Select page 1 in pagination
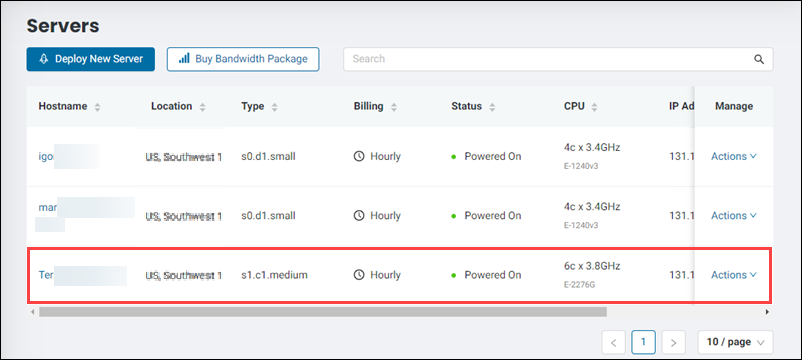The width and height of the screenshot is (802, 360). click(x=643, y=342)
